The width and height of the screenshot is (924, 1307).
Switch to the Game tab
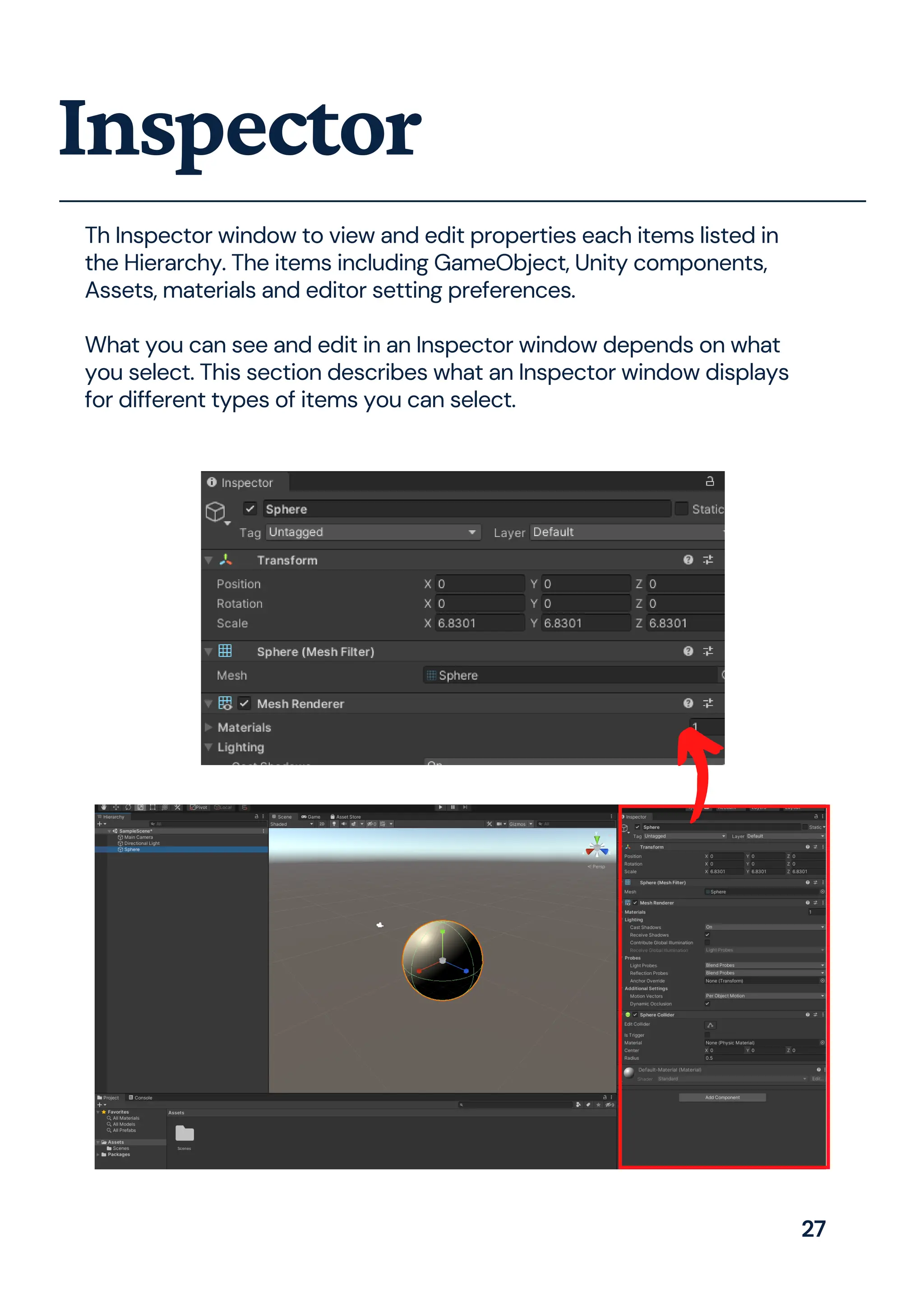click(311, 816)
